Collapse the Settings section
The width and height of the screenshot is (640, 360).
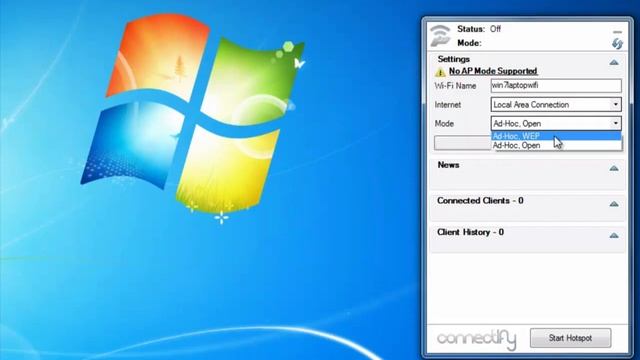point(614,62)
